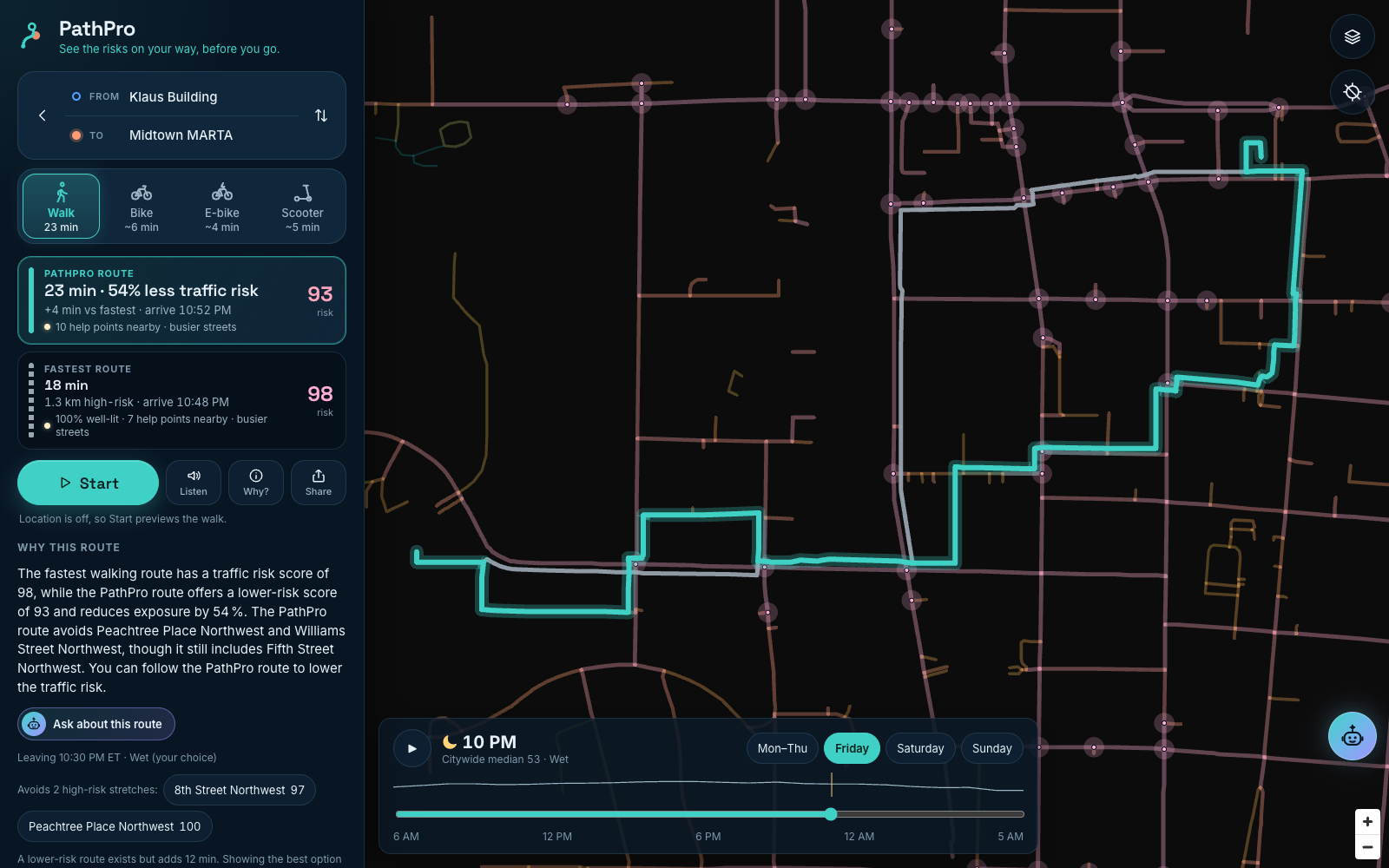Listen to the route description
This screenshot has height=868, width=1389.
click(x=194, y=483)
